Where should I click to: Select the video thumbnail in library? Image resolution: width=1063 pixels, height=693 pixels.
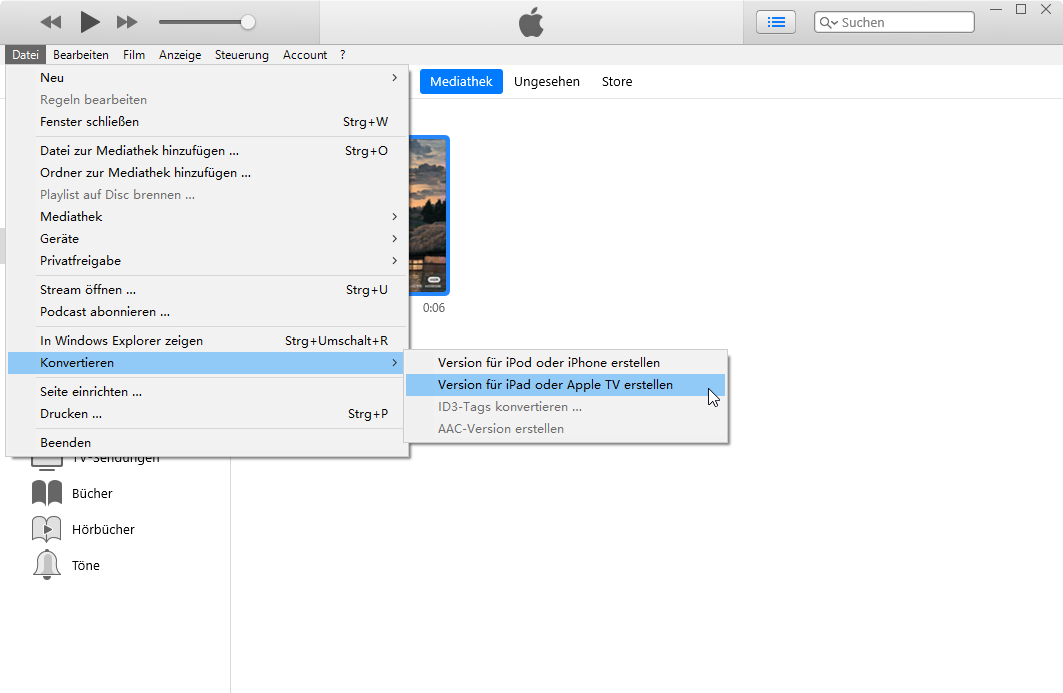(x=429, y=215)
